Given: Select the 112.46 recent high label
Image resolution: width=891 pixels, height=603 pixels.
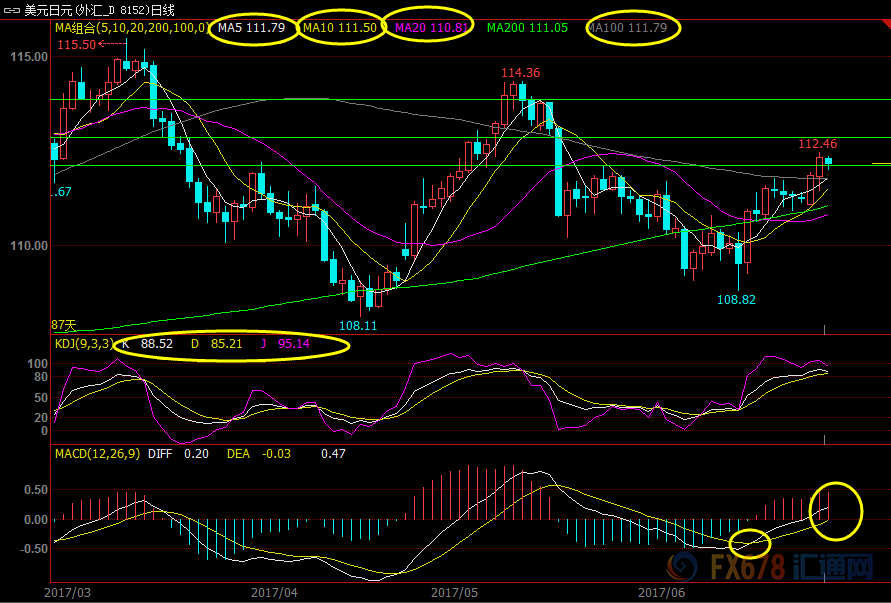Looking at the screenshot, I should click(x=818, y=144).
